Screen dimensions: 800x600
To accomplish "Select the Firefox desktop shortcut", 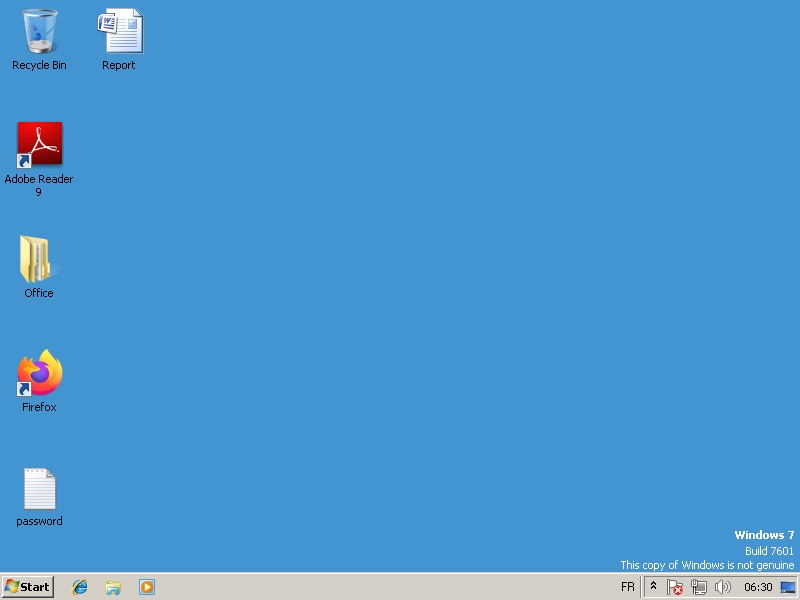I will 39,381.
